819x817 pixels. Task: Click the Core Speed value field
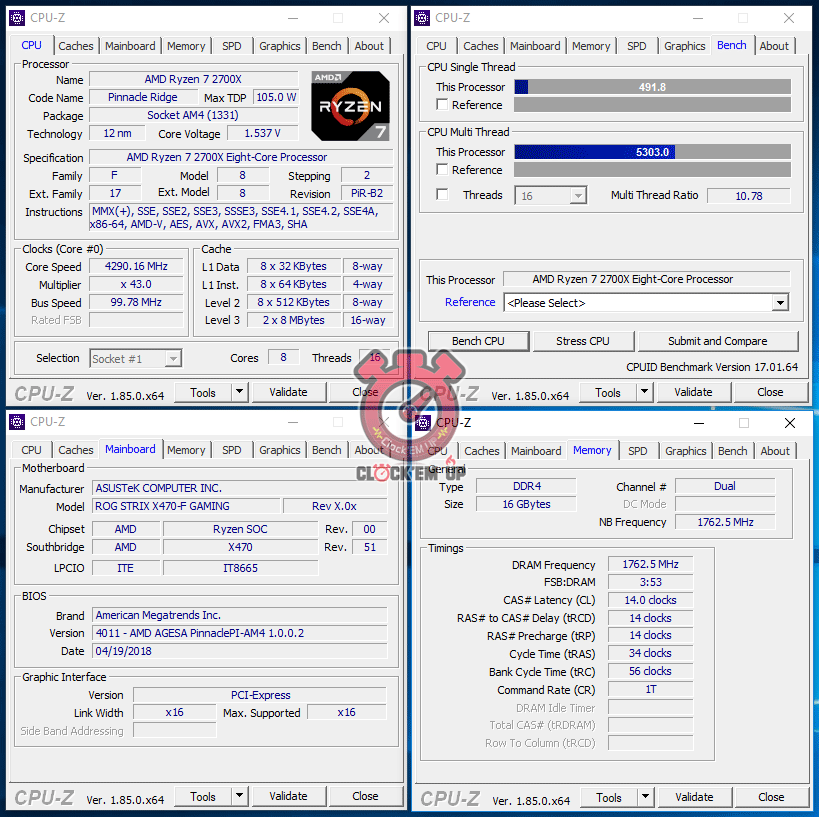[136, 267]
